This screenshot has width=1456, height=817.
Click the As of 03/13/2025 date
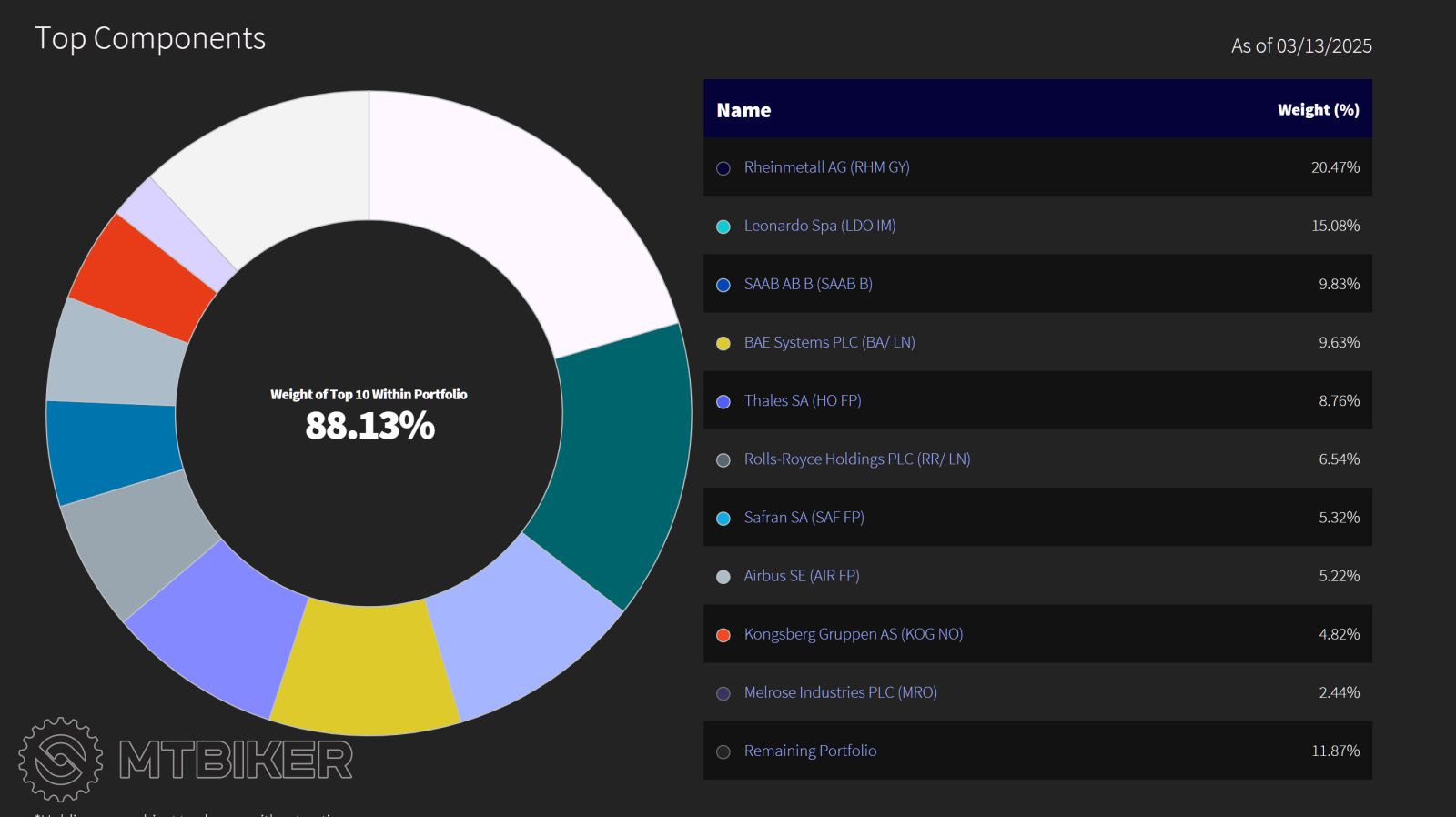[1301, 45]
